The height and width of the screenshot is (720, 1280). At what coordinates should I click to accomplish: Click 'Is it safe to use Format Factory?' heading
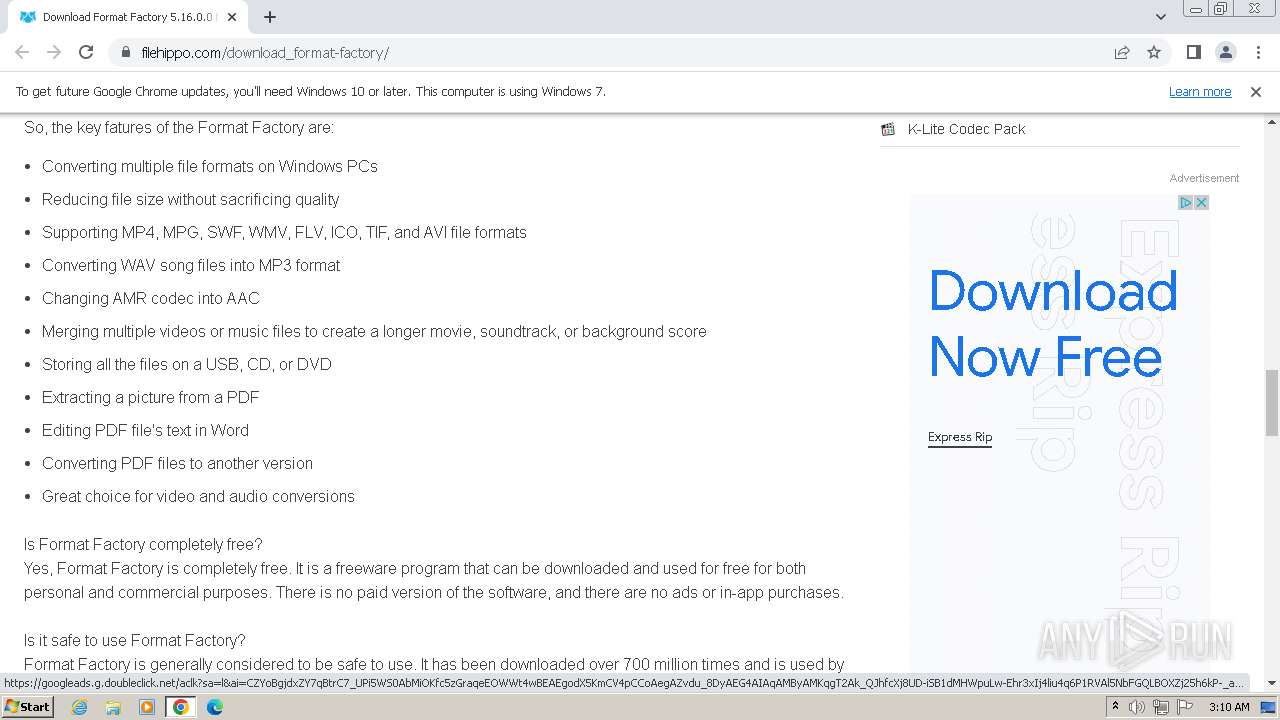(134, 641)
